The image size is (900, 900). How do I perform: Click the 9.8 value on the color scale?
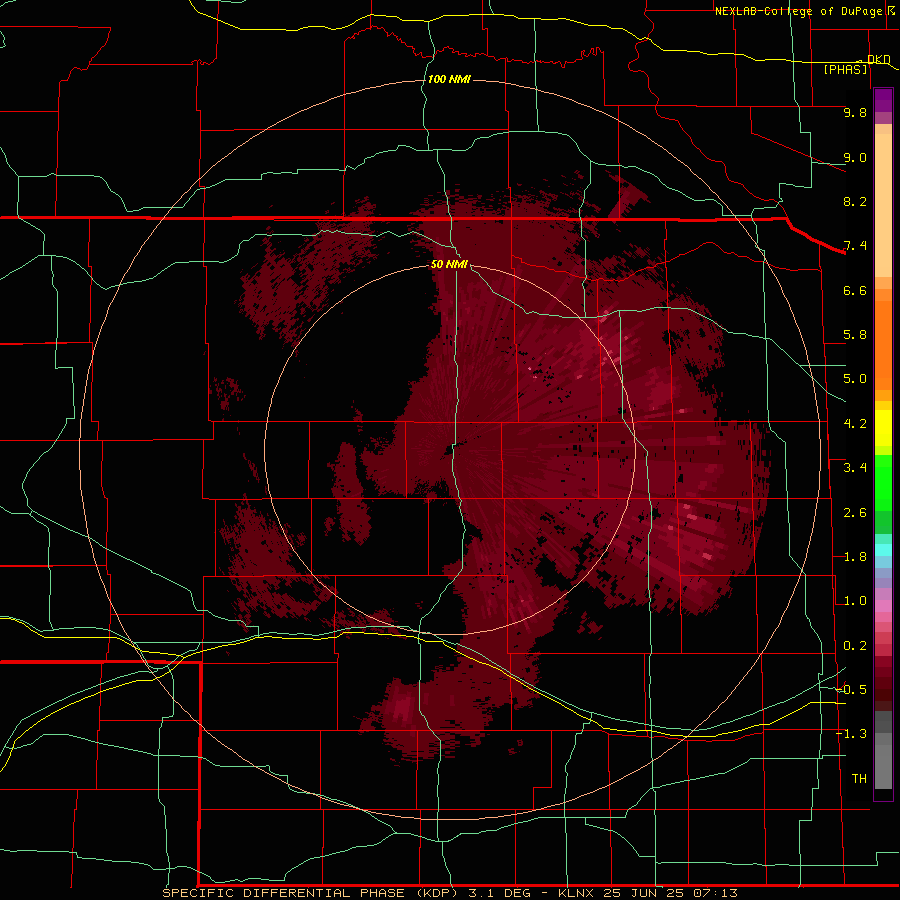point(855,112)
